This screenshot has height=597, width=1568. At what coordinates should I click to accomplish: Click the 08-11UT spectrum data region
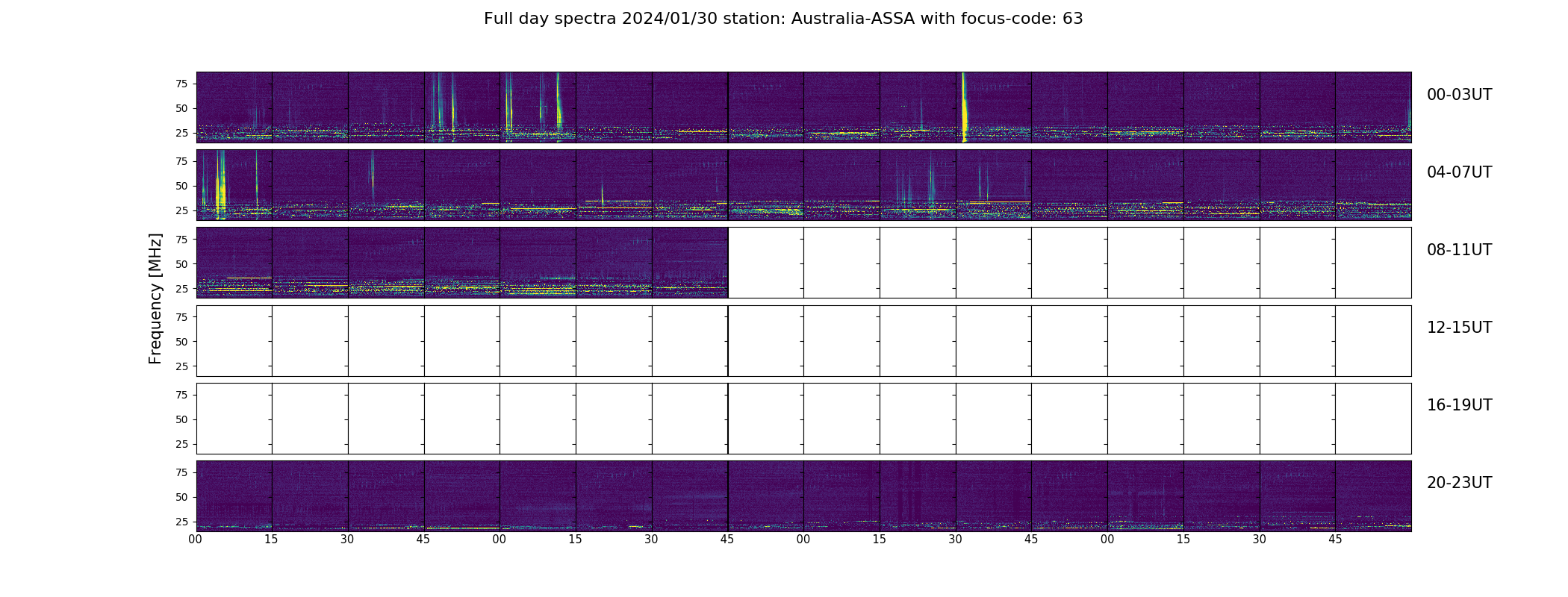[462, 263]
